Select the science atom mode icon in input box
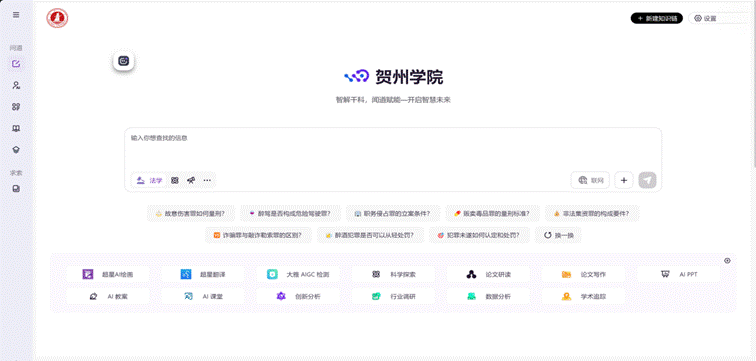This screenshot has height=361, width=756. pyautogui.click(x=175, y=180)
